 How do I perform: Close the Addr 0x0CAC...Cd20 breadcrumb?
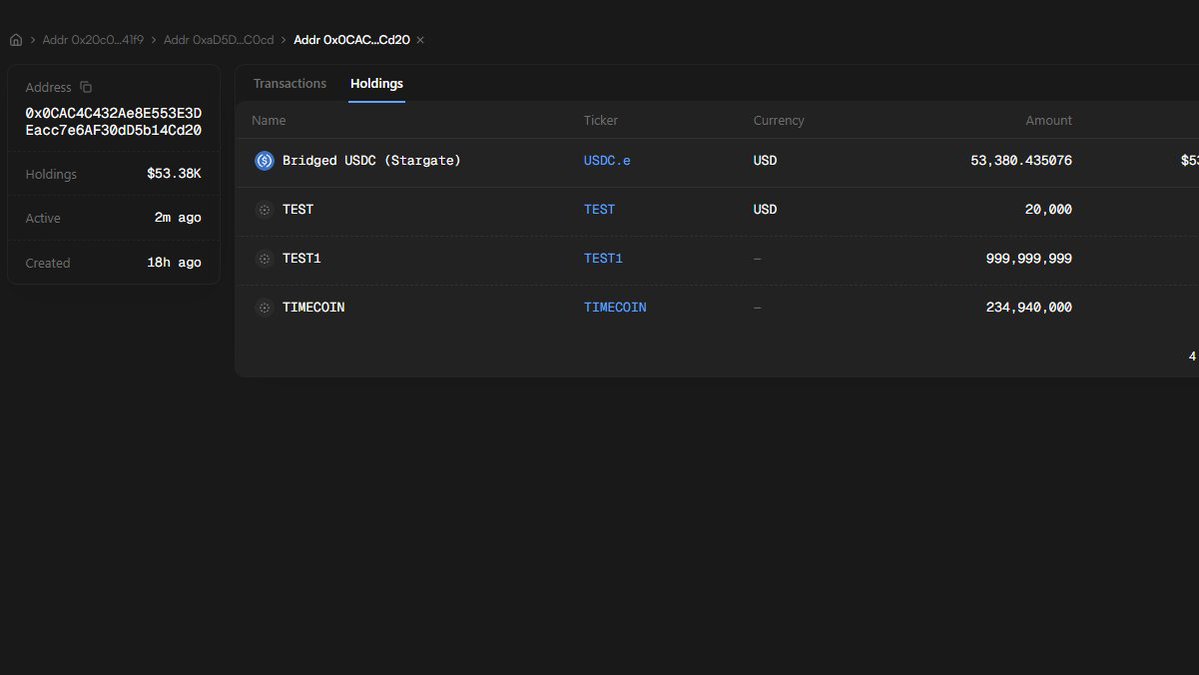coord(420,40)
